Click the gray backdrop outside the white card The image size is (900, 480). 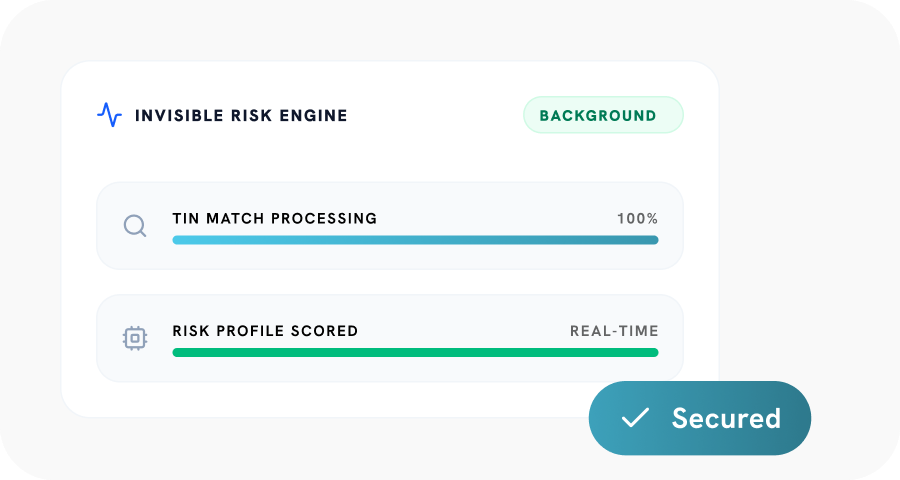[x=800, y=200]
